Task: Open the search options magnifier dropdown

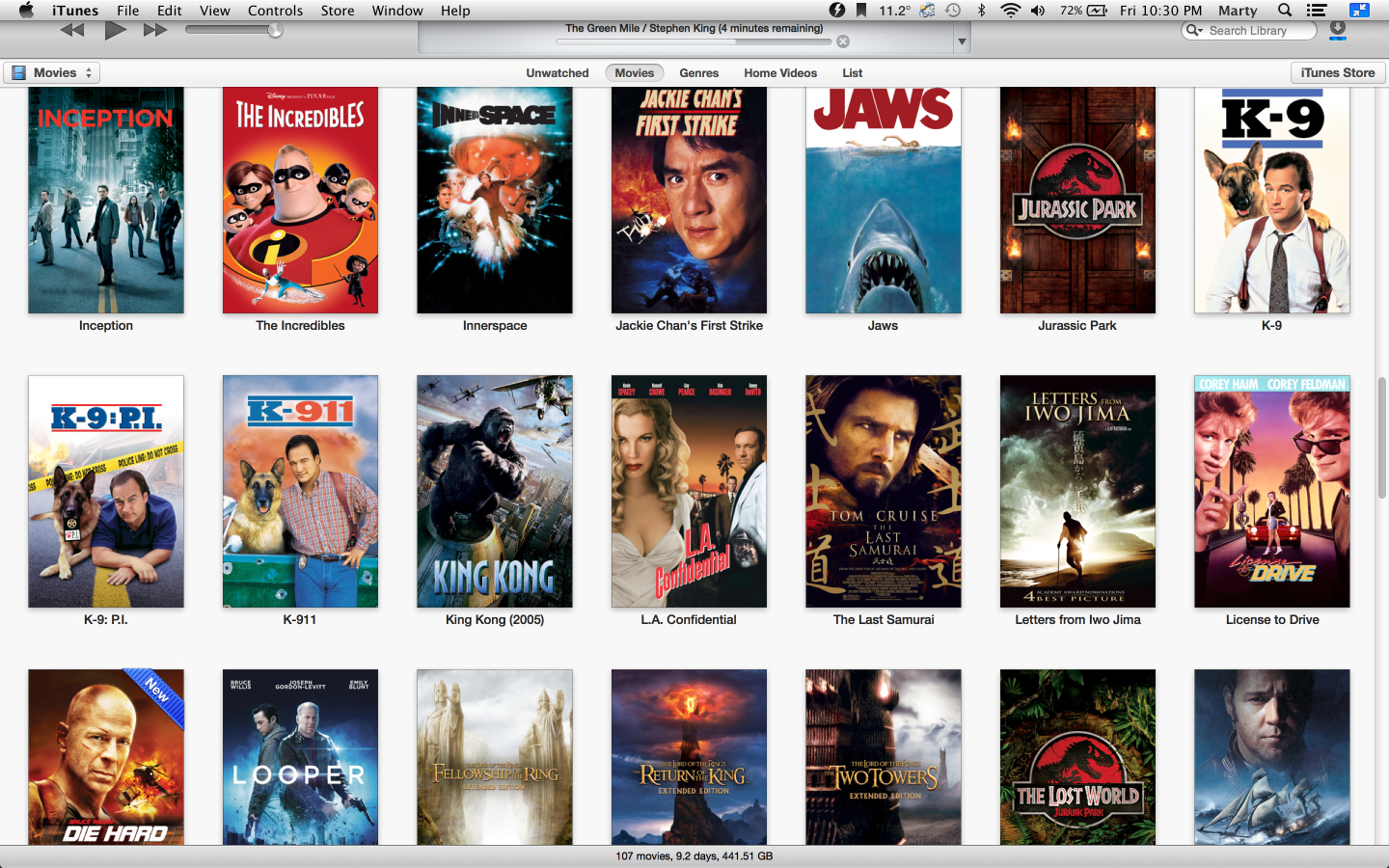Action: (x=1194, y=31)
